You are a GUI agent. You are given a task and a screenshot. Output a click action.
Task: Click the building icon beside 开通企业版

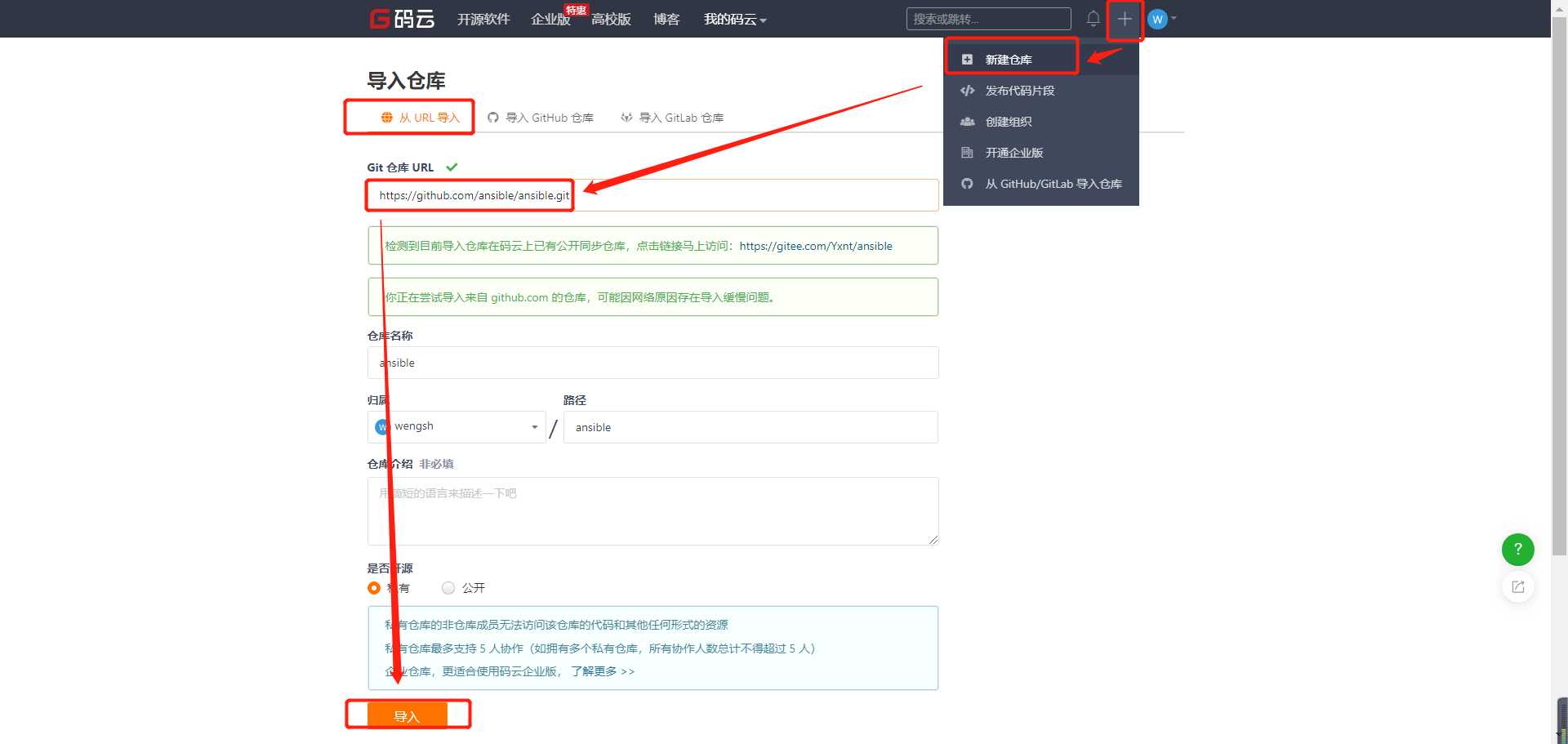point(967,153)
